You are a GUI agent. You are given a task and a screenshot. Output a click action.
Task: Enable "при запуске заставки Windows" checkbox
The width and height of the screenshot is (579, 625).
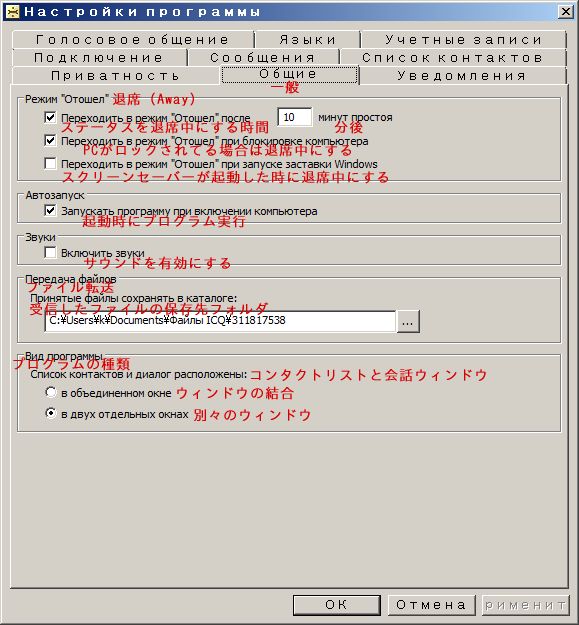click(50, 163)
